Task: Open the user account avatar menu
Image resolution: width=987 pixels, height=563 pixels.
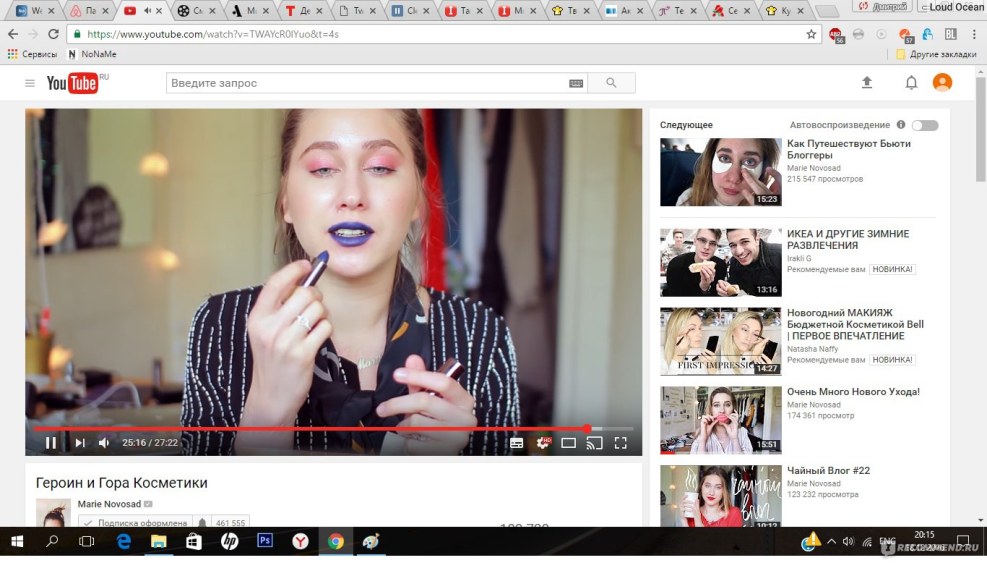Action: 942,83
